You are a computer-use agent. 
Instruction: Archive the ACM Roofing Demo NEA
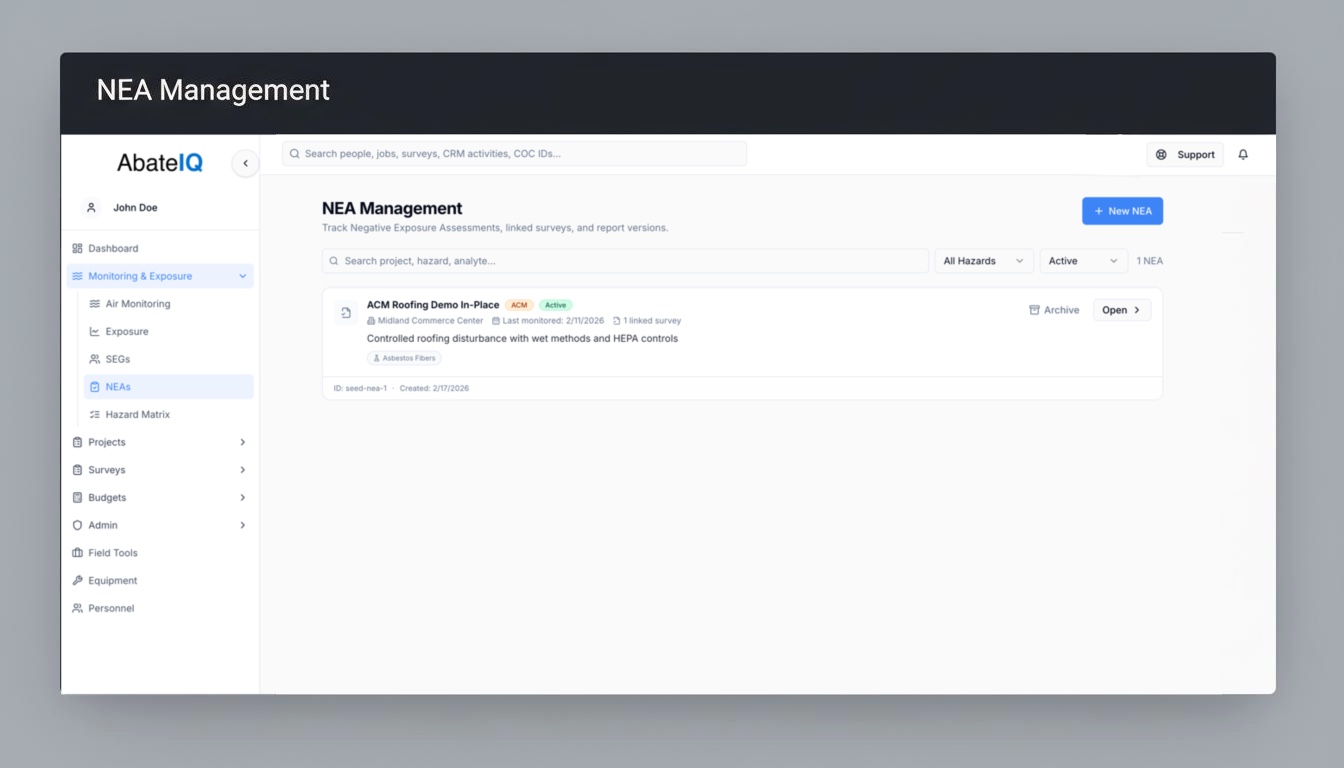pos(1054,310)
